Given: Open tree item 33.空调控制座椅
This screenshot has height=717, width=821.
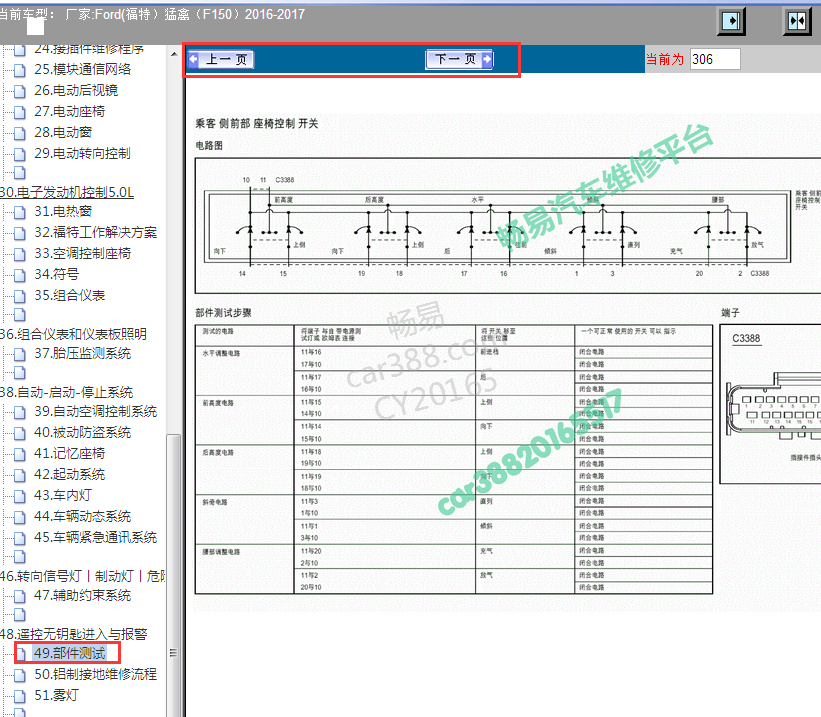Looking at the screenshot, I should click(82, 253).
